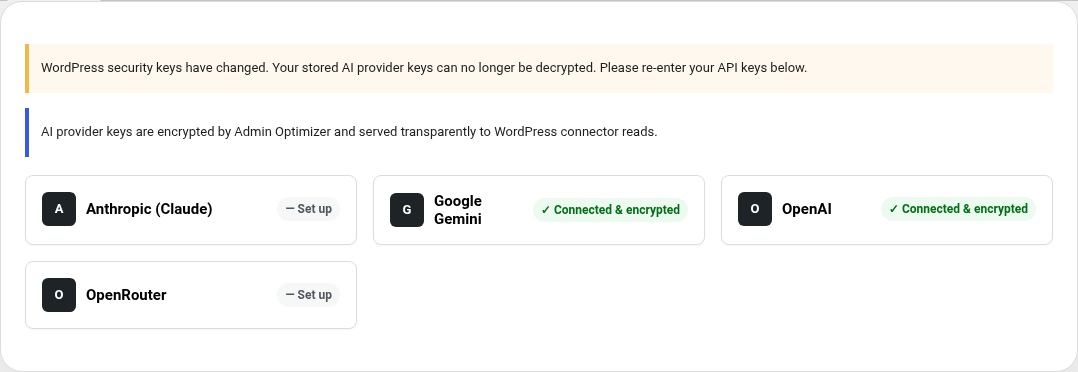Click the orange warning notice left bar
The height and width of the screenshot is (372, 1078).
(x=27, y=68)
